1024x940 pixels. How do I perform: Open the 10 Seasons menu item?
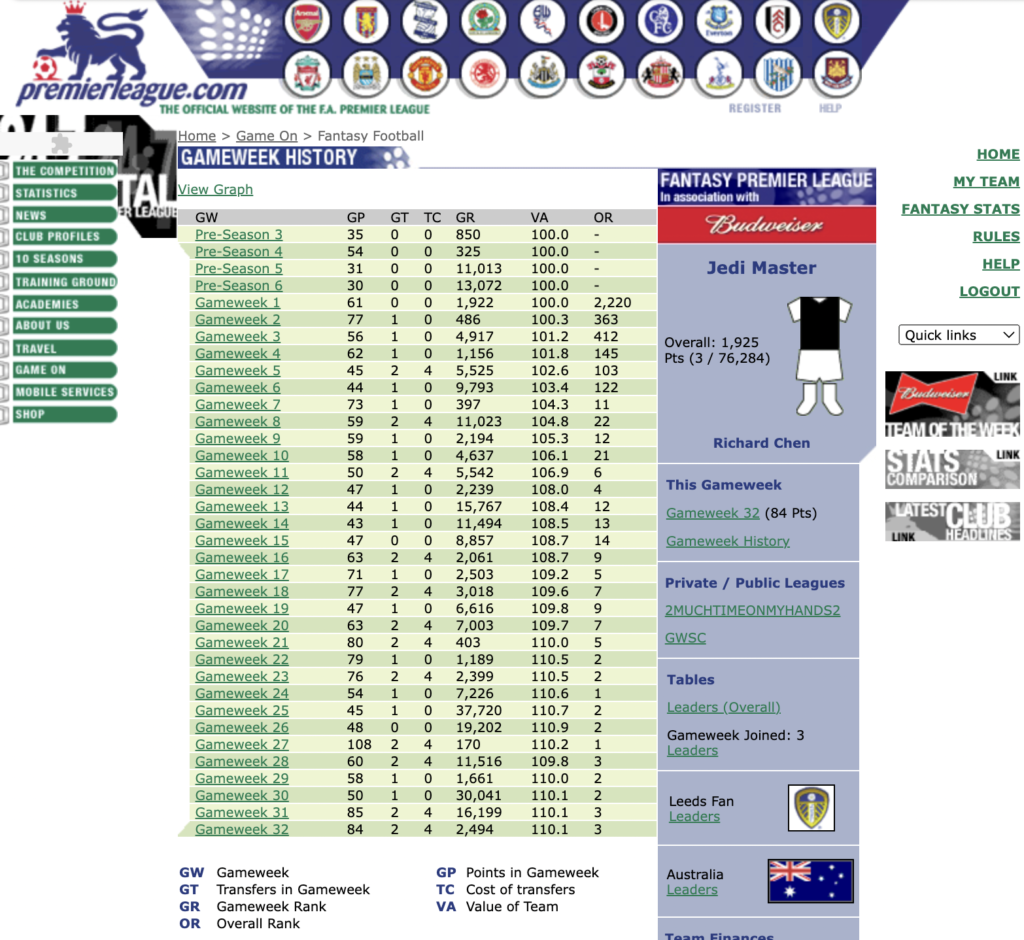(x=64, y=259)
